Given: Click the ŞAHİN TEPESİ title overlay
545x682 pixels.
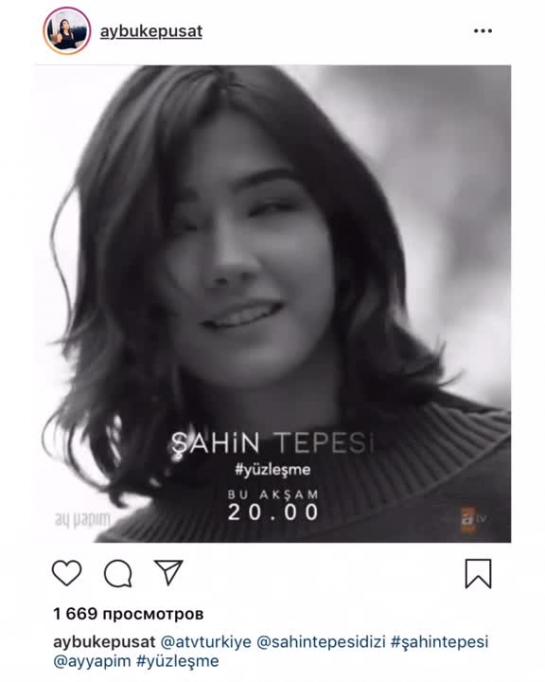Looking at the screenshot, I should click(x=273, y=443).
